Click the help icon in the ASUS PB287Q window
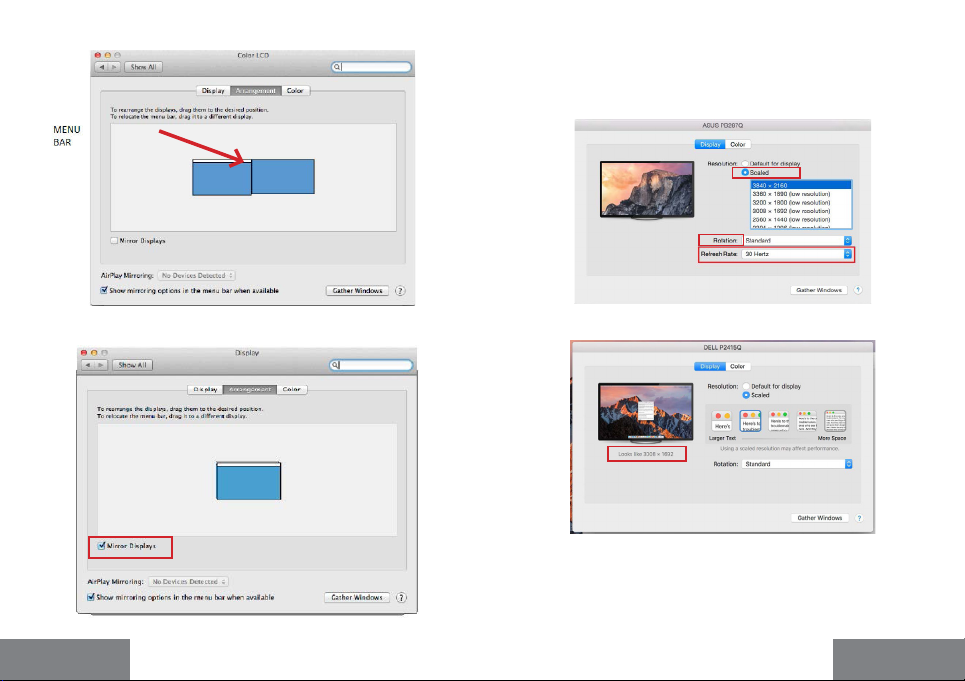965x681 pixels. click(x=857, y=290)
